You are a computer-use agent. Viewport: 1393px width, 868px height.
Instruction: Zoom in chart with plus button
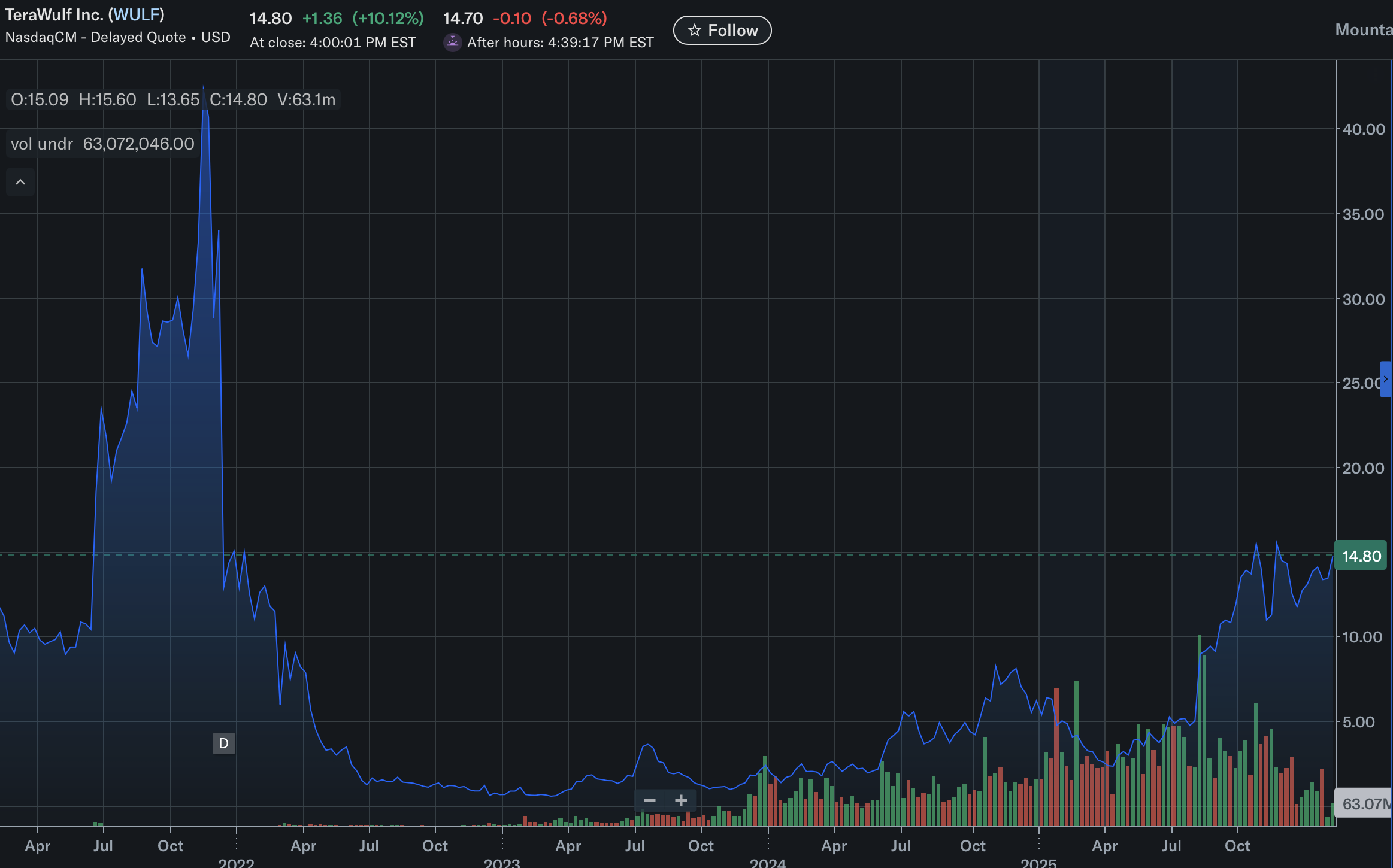coord(681,800)
